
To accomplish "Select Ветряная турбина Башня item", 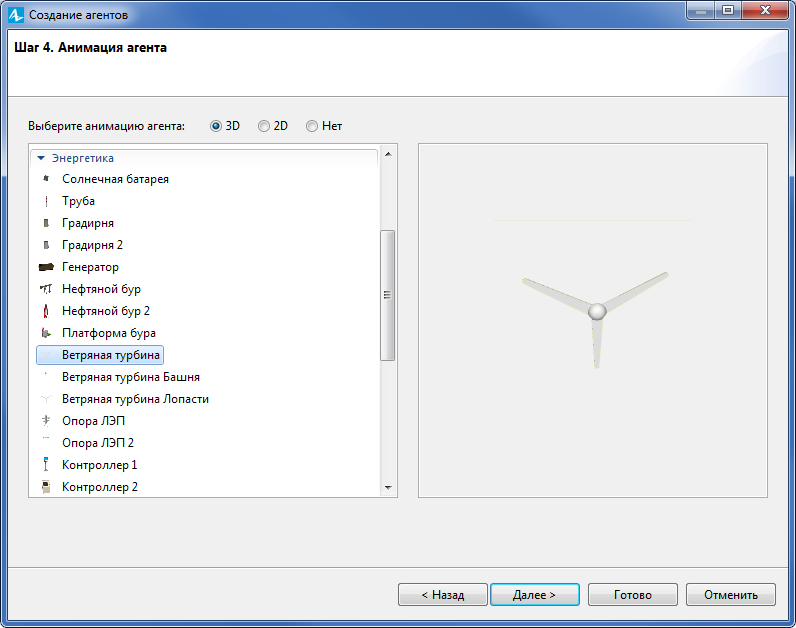I will tap(131, 377).
